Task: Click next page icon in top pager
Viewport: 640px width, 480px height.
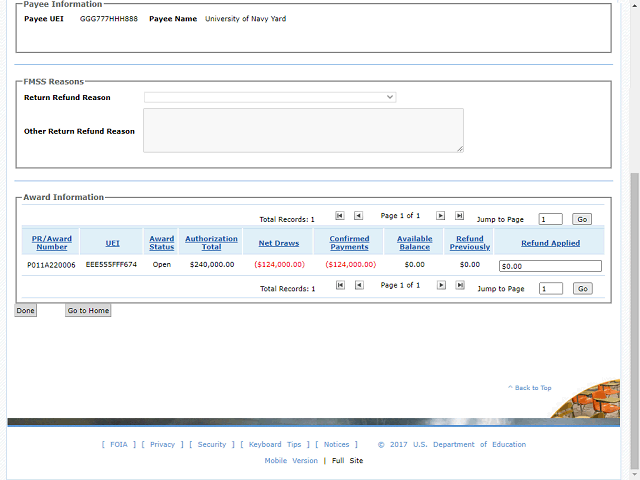Action: (440, 215)
